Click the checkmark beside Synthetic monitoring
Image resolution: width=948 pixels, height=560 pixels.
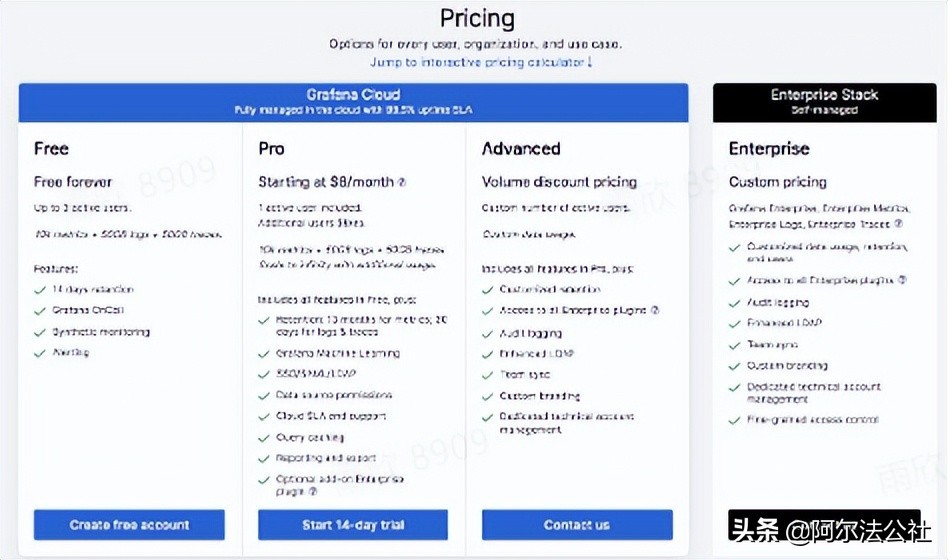click(x=40, y=332)
